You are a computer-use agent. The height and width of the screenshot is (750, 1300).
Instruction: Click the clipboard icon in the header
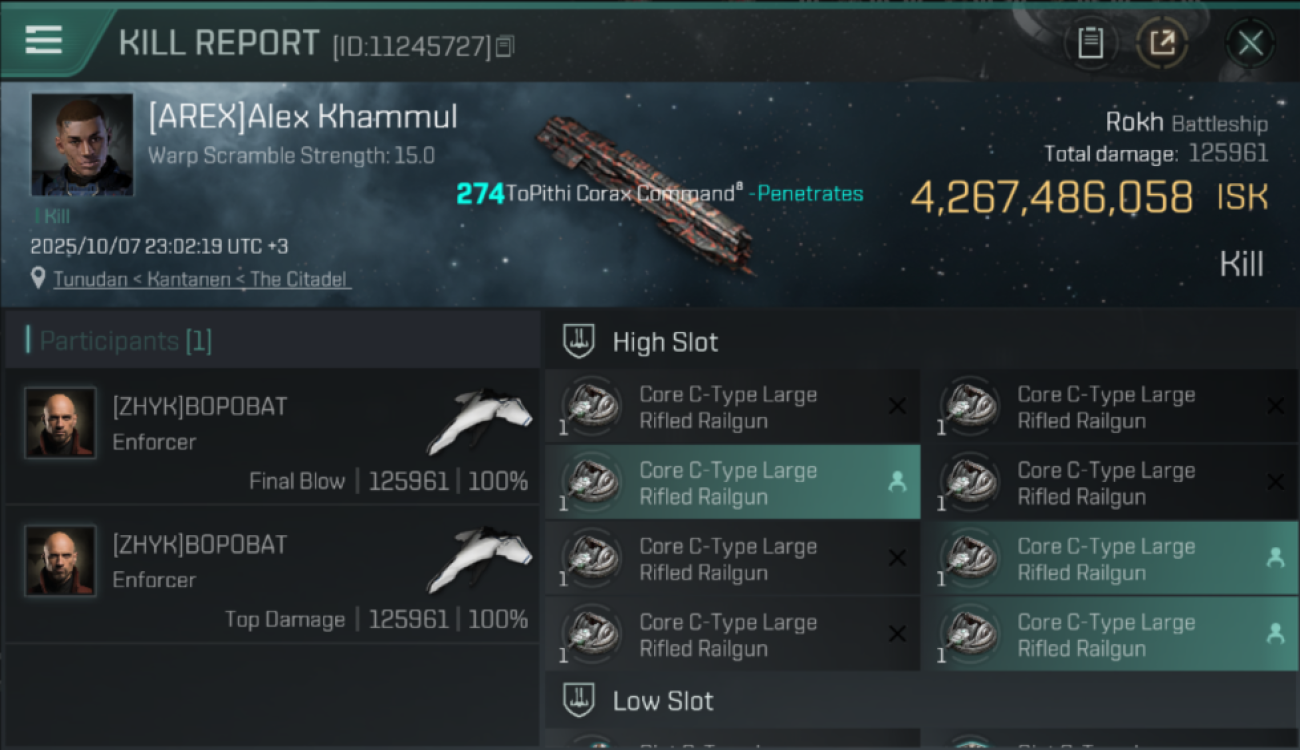pyautogui.click(x=1090, y=43)
